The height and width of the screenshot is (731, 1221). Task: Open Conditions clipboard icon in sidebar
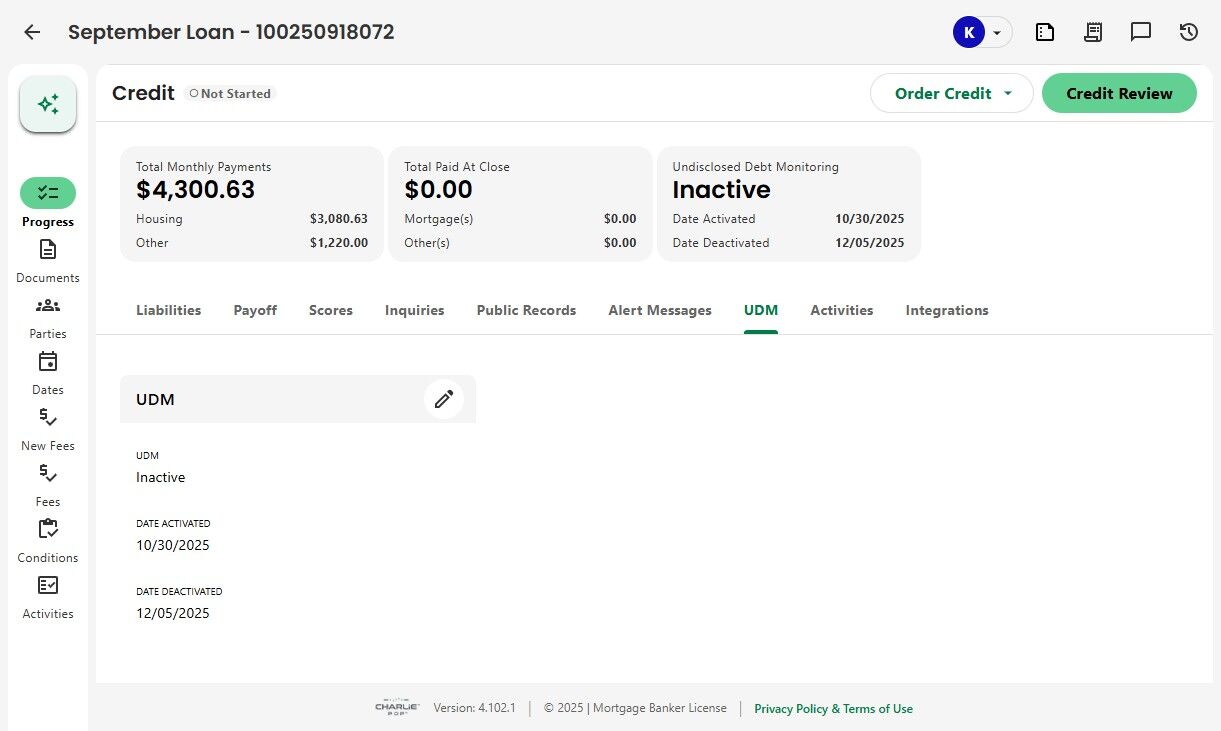[48, 530]
